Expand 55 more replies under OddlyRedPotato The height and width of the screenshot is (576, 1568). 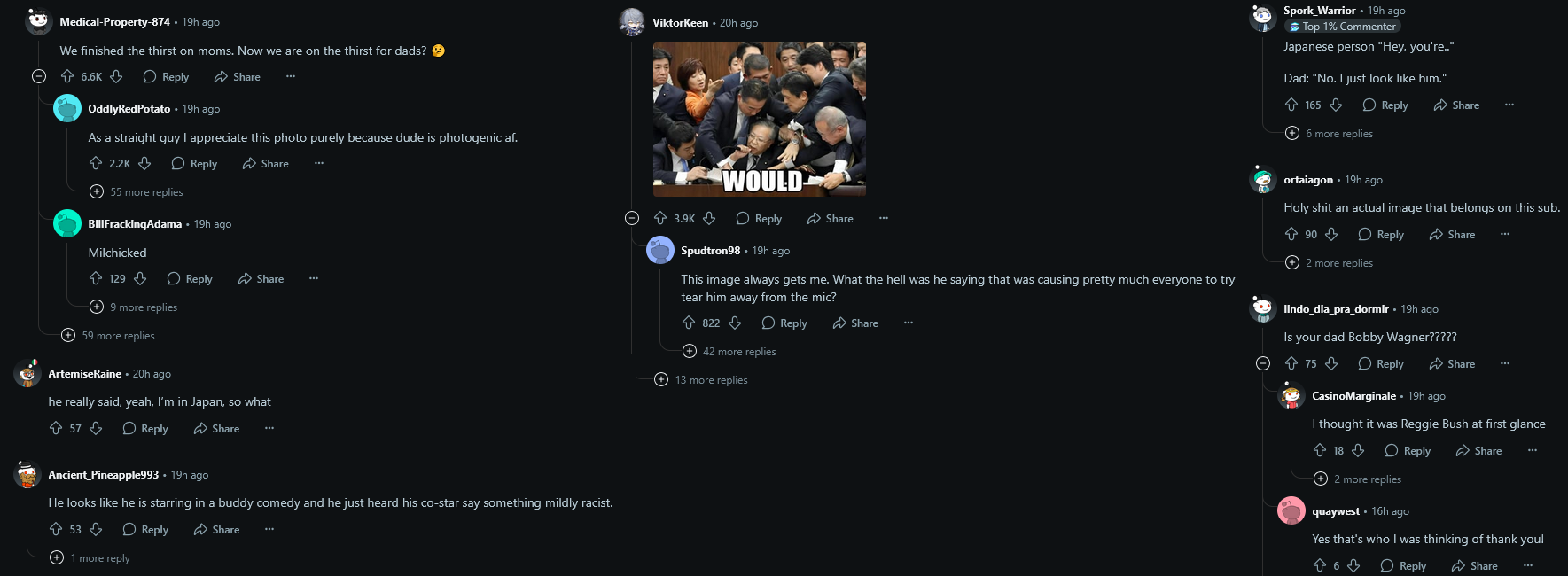[x=137, y=192]
